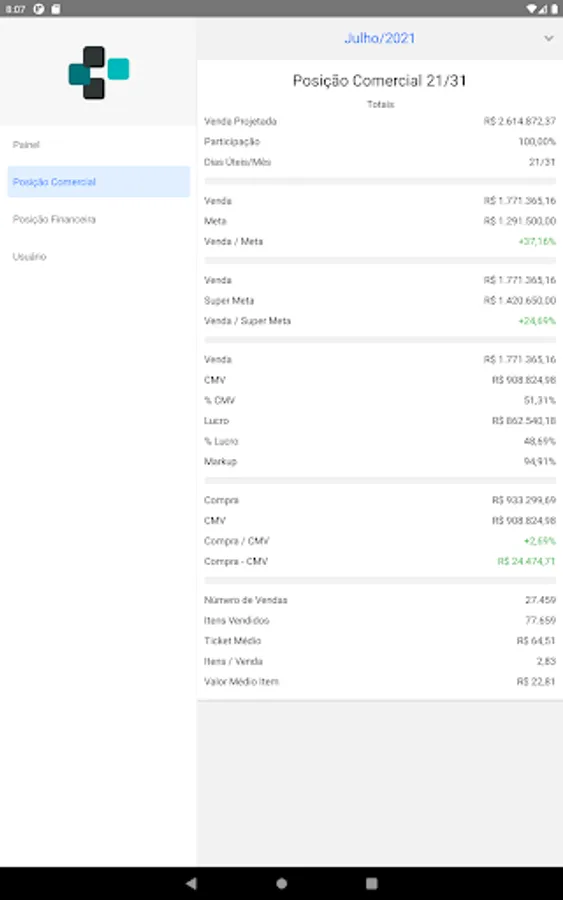Click the 94,91% Markup value
The width and height of the screenshot is (563, 900).
[539, 461]
